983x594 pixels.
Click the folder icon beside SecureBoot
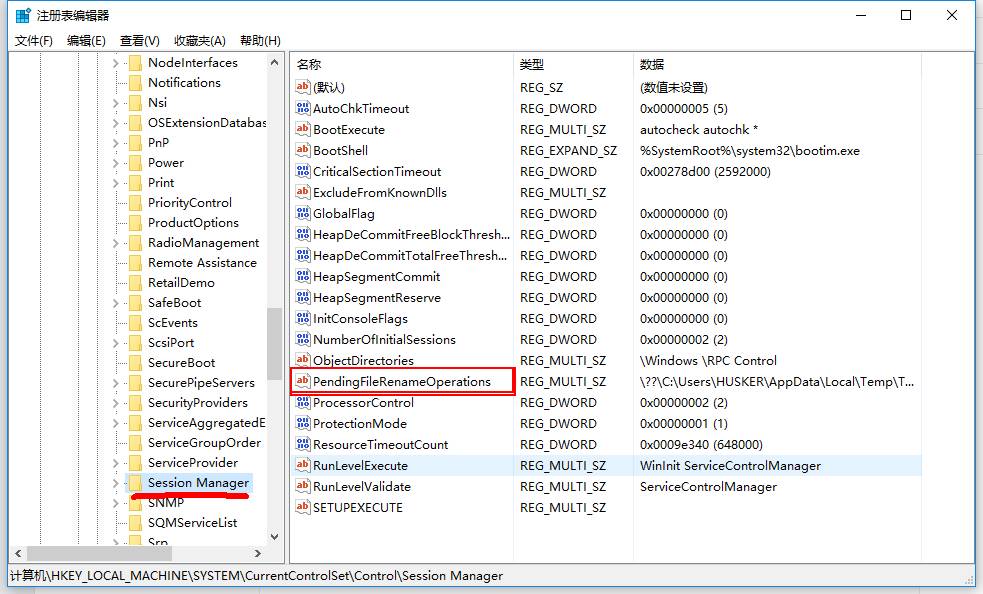pyautogui.click(x=135, y=363)
